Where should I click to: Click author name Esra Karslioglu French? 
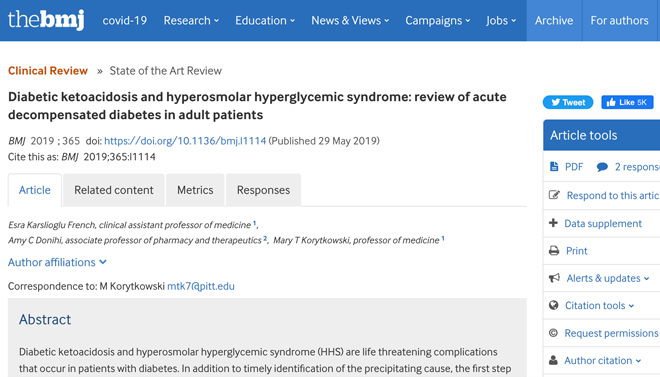[x=52, y=225]
